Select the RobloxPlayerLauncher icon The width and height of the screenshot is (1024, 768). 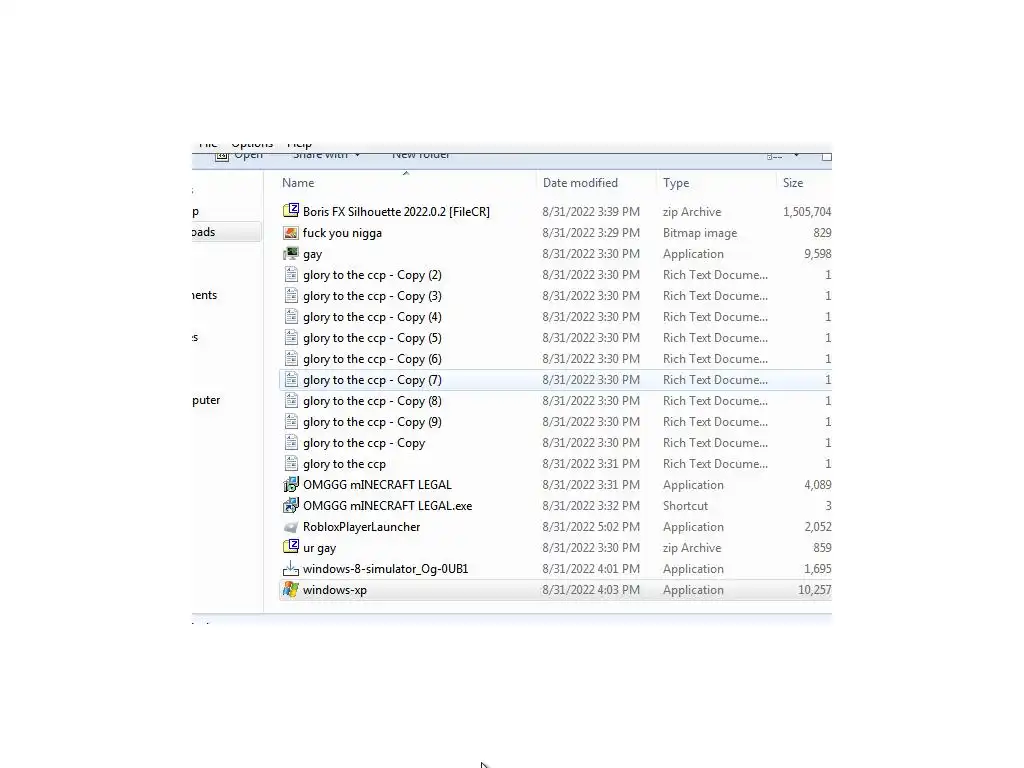point(291,526)
